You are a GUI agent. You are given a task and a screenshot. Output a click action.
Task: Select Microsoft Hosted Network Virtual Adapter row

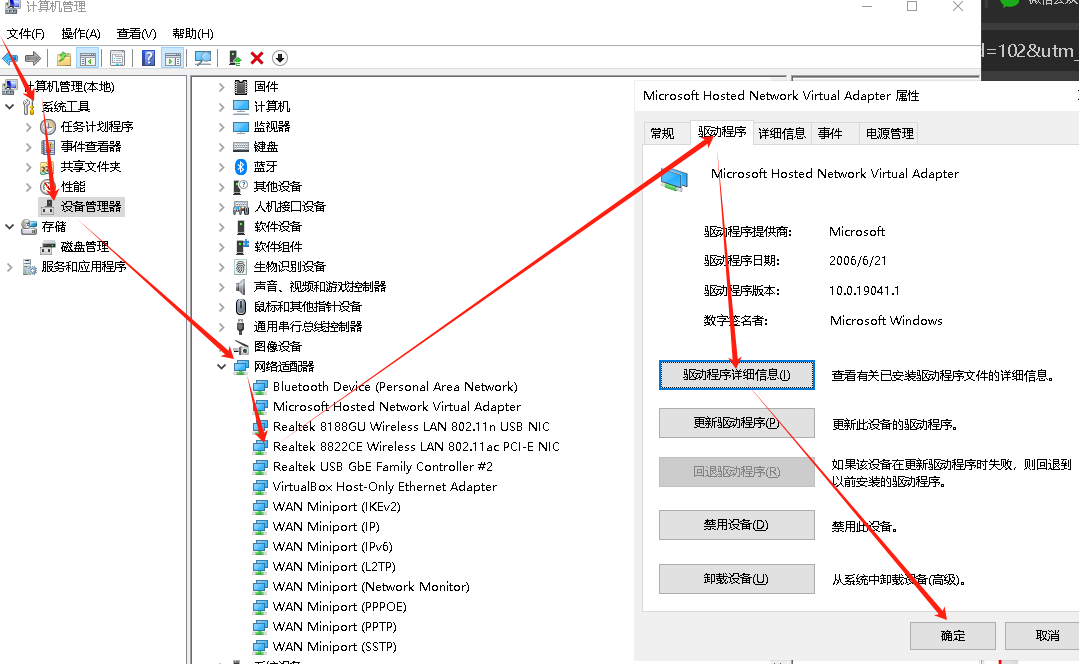click(396, 407)
